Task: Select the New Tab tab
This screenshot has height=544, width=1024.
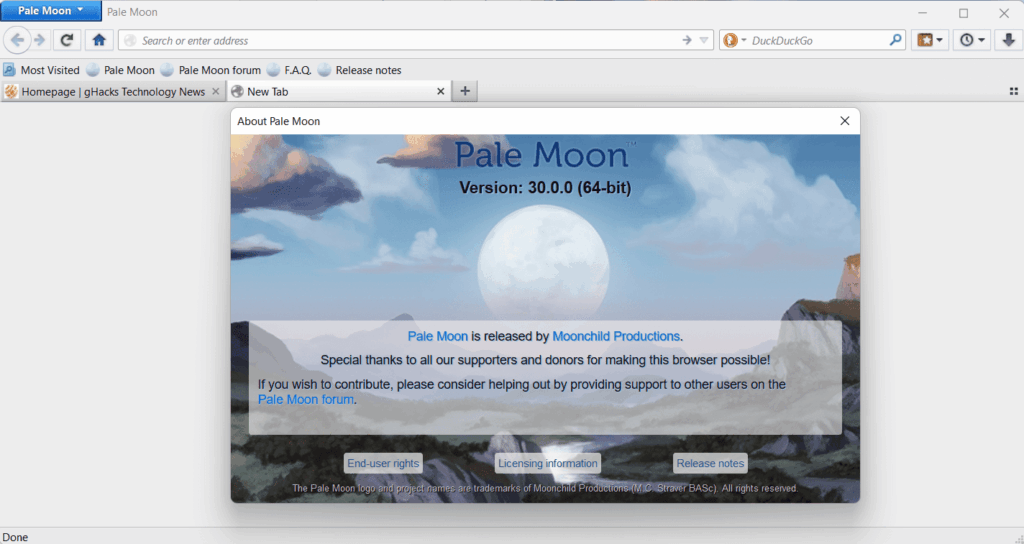Action: pyautogui.click(x=330, y=91)
